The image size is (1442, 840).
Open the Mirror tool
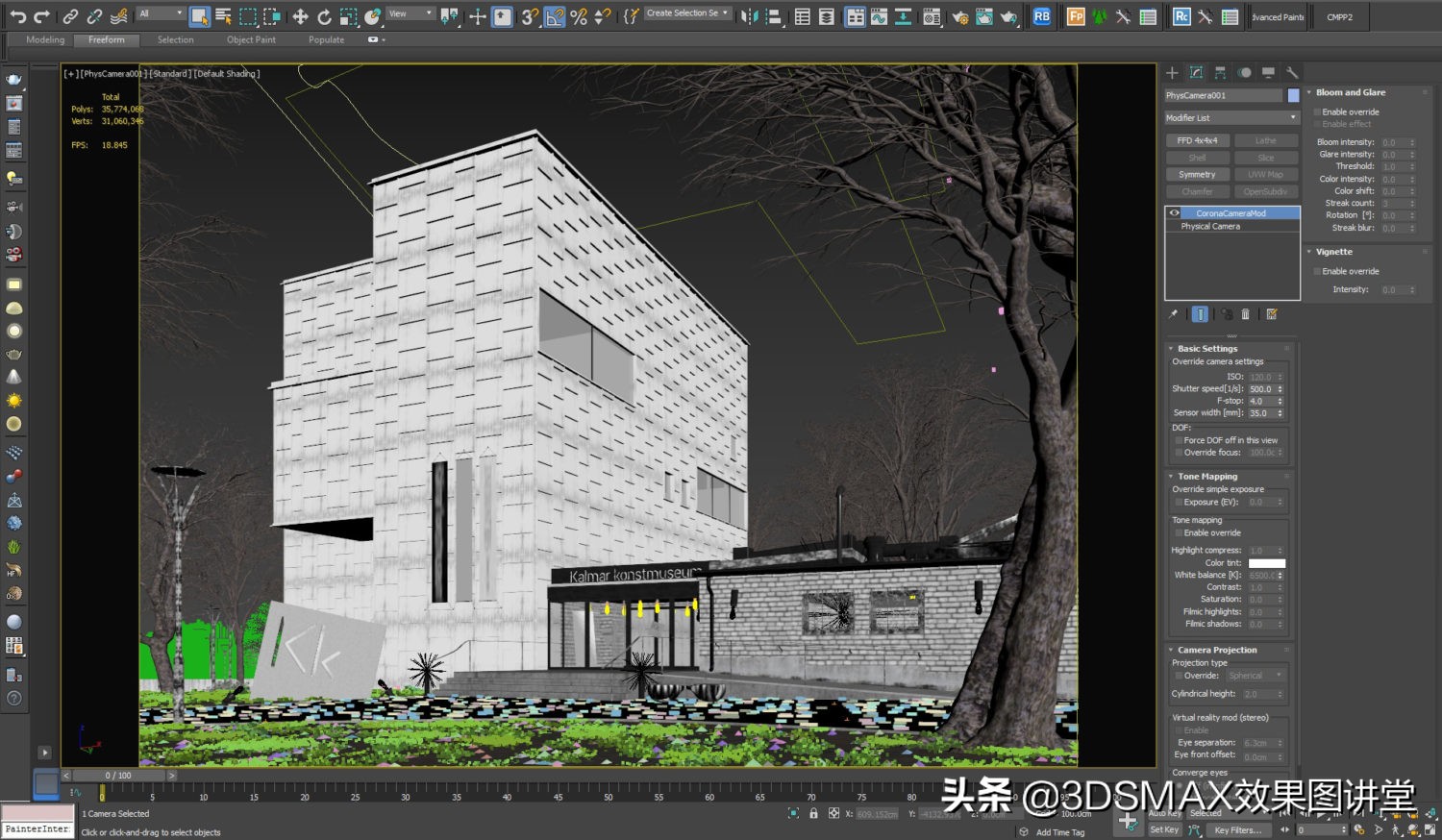tap(750, 16)
